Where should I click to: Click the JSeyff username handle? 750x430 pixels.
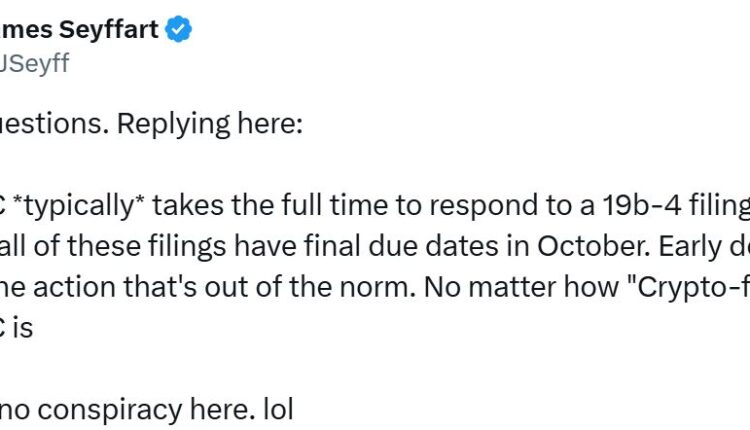pos(35,63)
